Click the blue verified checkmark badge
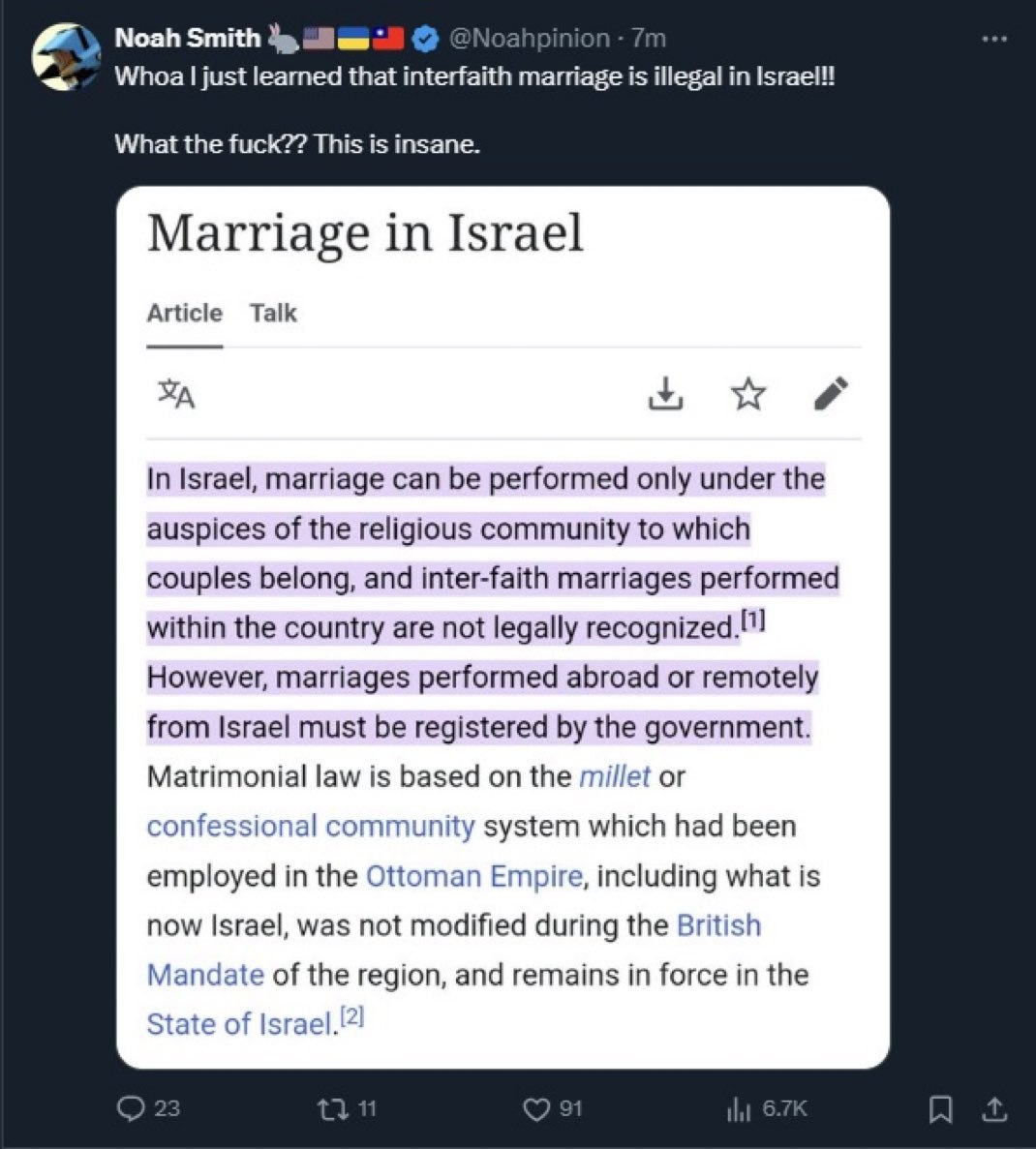Viewport: 1036px width, 1149px height. click(x=425, y=39)
